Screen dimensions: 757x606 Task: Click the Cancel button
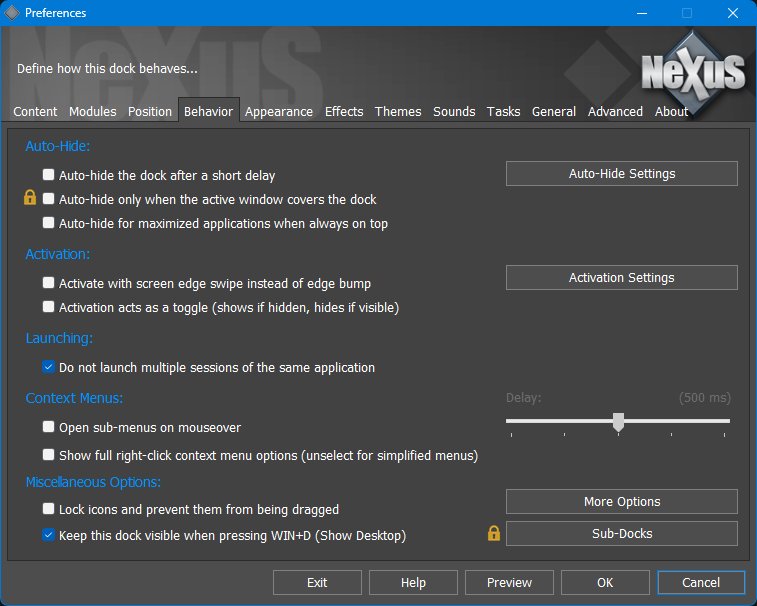(701, 582)
